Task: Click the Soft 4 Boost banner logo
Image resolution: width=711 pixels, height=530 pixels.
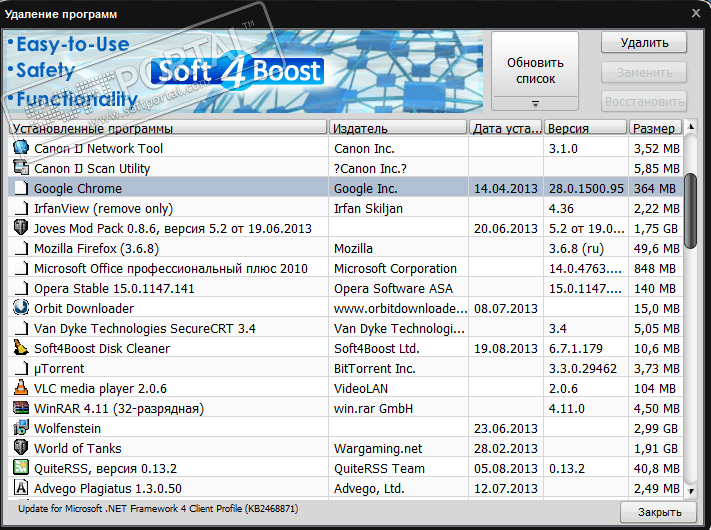Action: pos(238,71)
